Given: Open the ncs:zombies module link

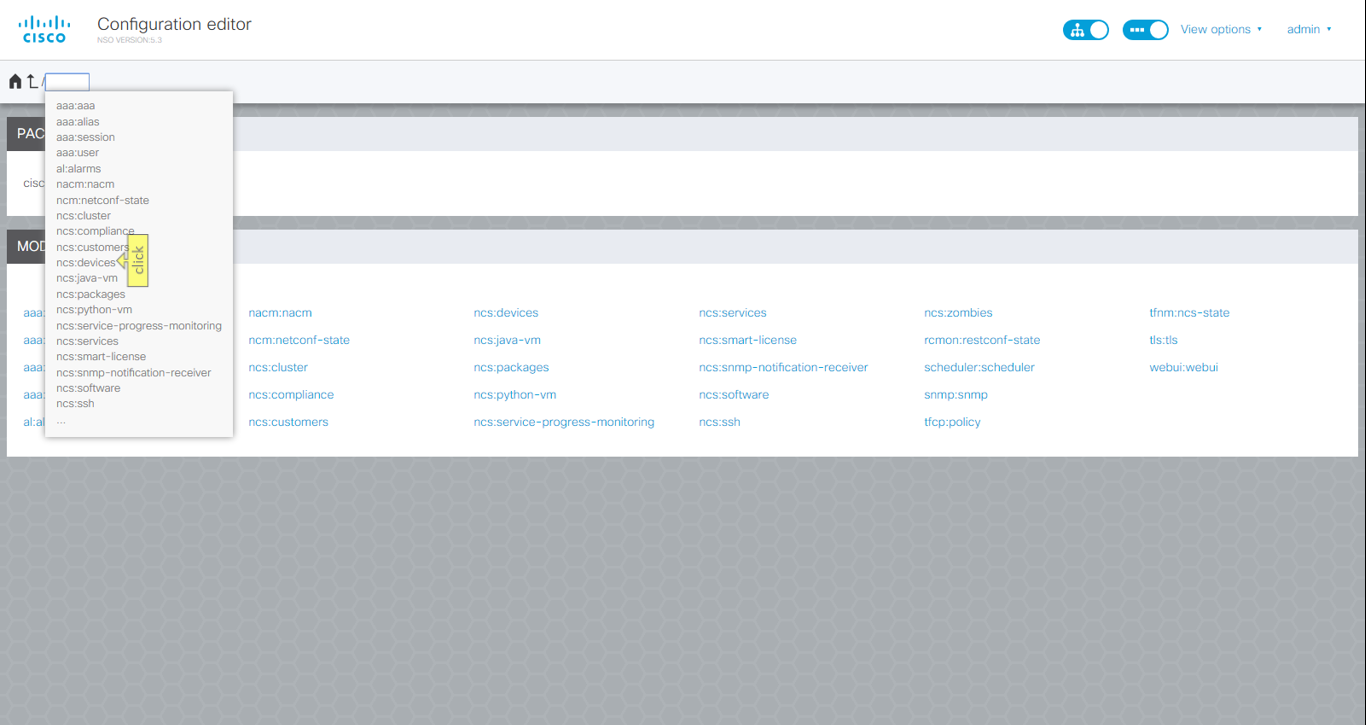Looking at the screenshot, I should tap(958, 313).
